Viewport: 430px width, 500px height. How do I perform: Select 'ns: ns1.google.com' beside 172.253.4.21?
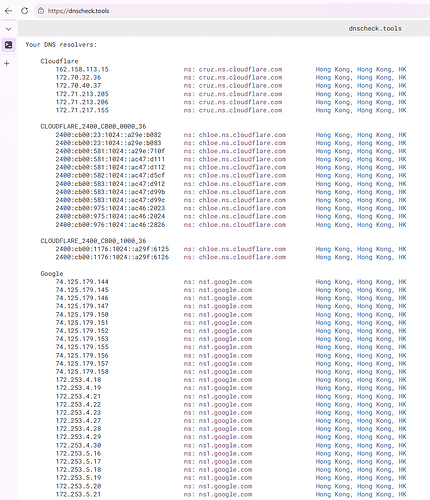click(x=218, y=396)
